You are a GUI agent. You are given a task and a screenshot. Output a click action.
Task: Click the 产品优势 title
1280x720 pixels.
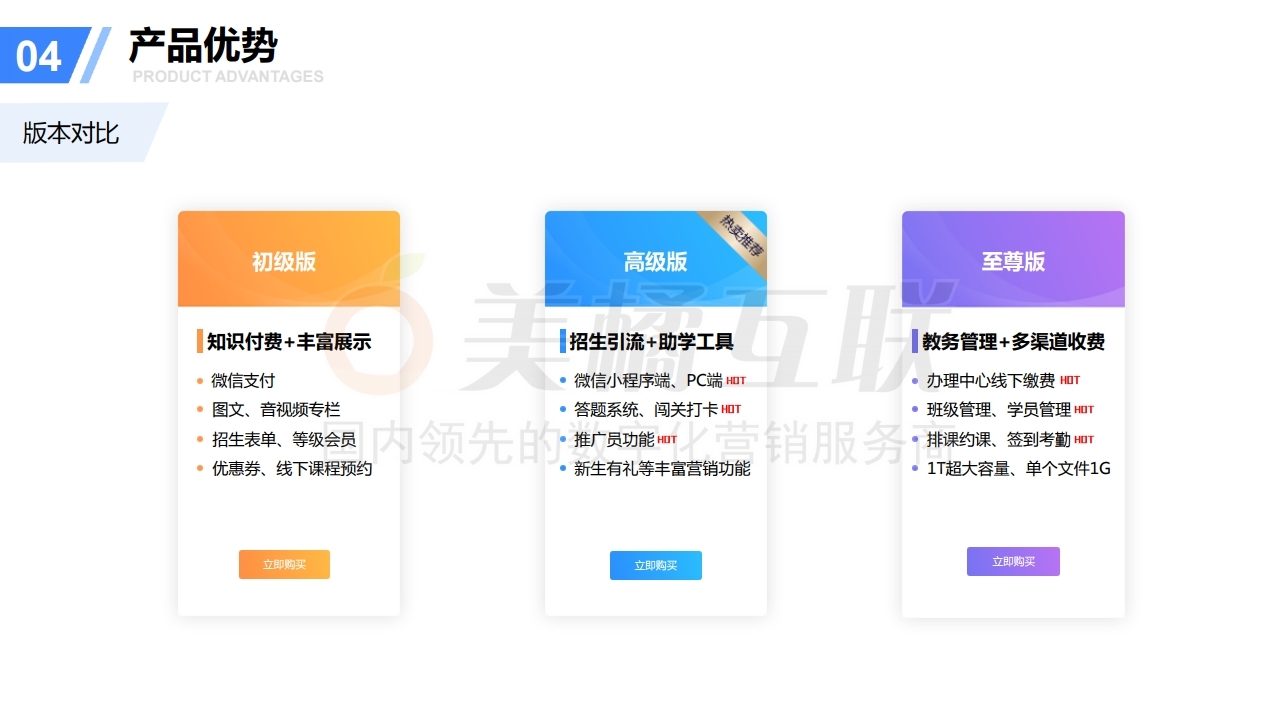203,46
